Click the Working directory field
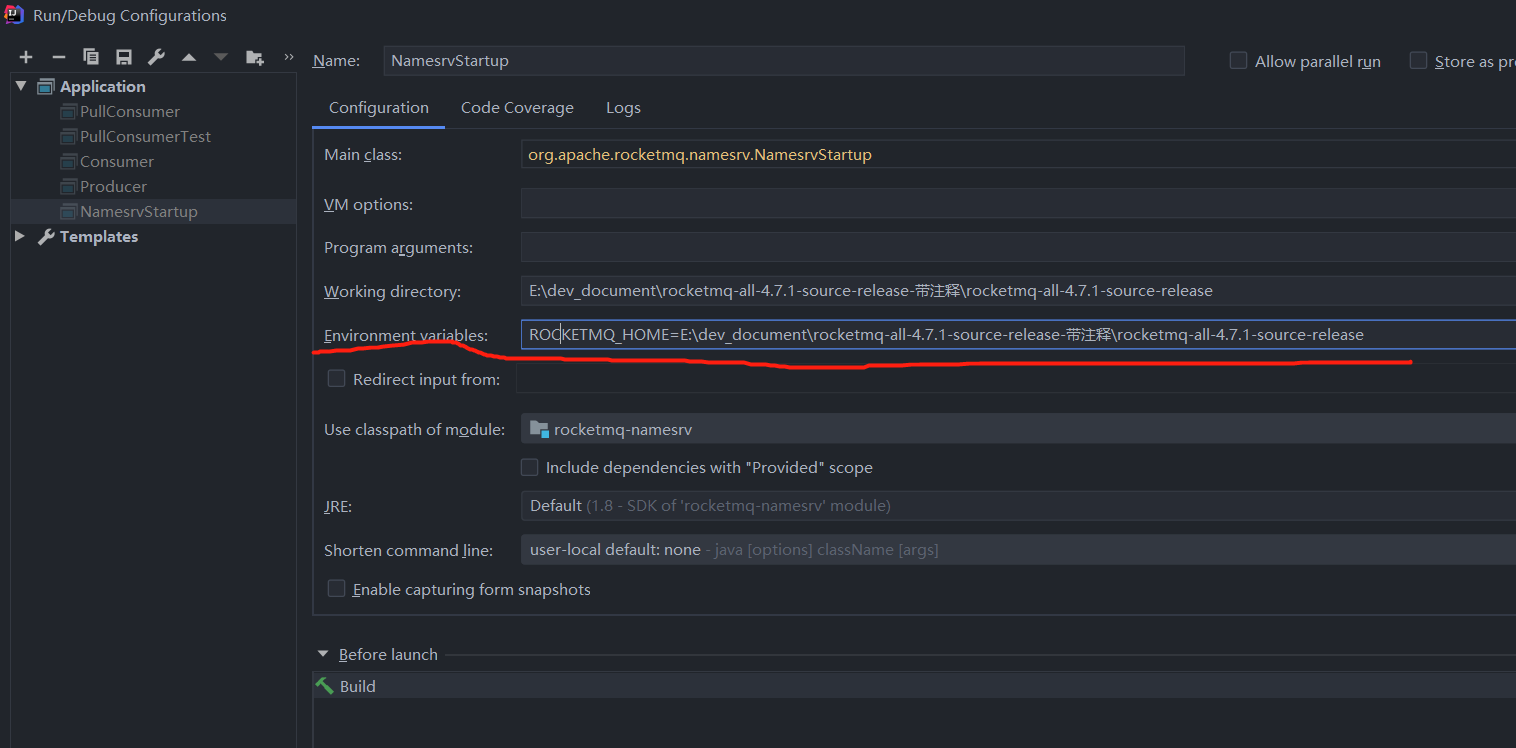 [1018, 291]
